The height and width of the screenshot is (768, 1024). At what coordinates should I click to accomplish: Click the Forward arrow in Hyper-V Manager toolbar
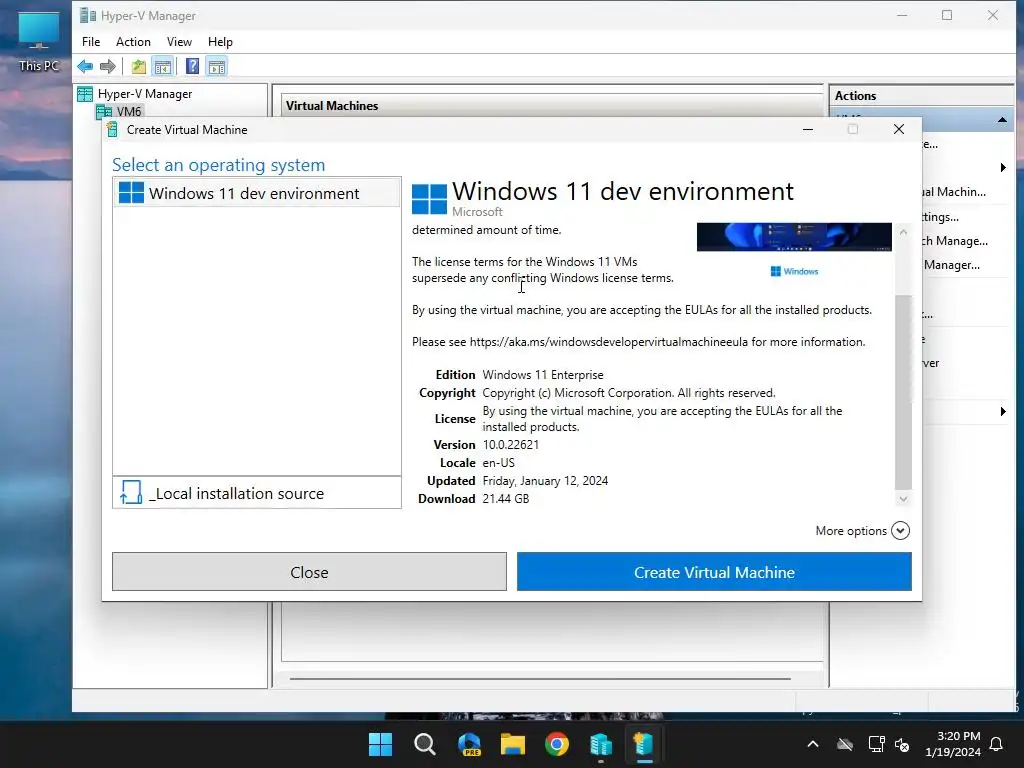coord(108,66)
